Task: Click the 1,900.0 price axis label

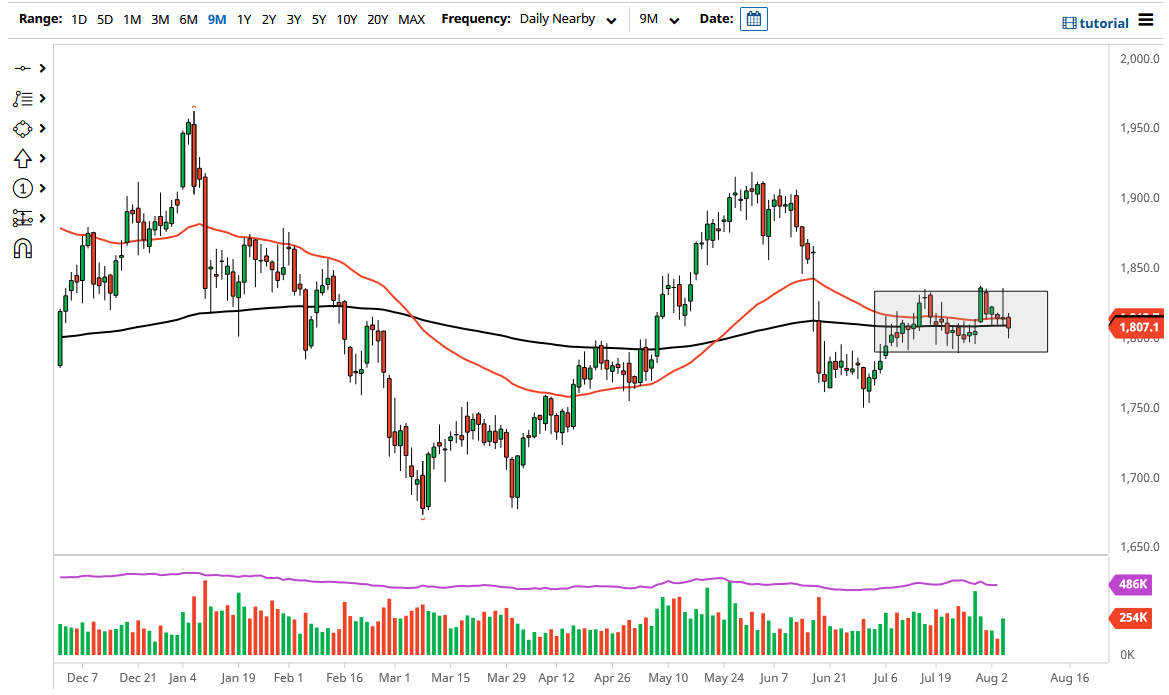Action: click(x=1140, y=198)
